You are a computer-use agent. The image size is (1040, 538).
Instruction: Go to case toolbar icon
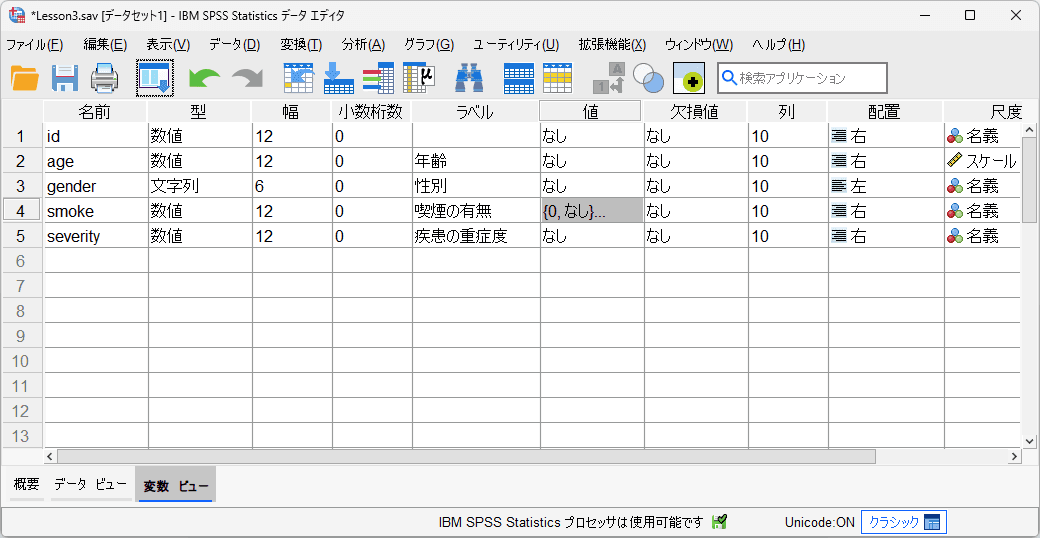(298, 78)
